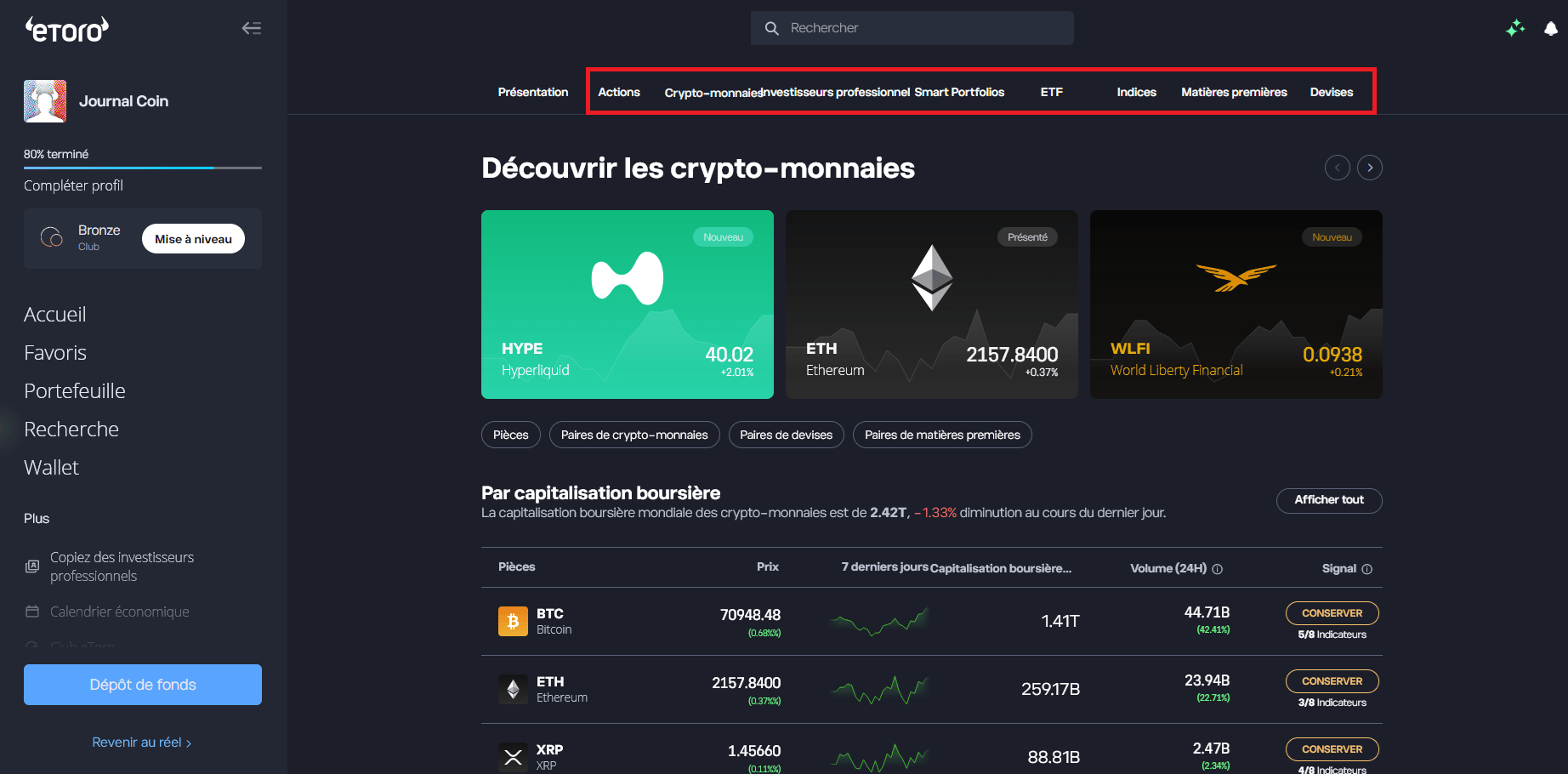Open the notifications bell icon

coord(1549,28)
